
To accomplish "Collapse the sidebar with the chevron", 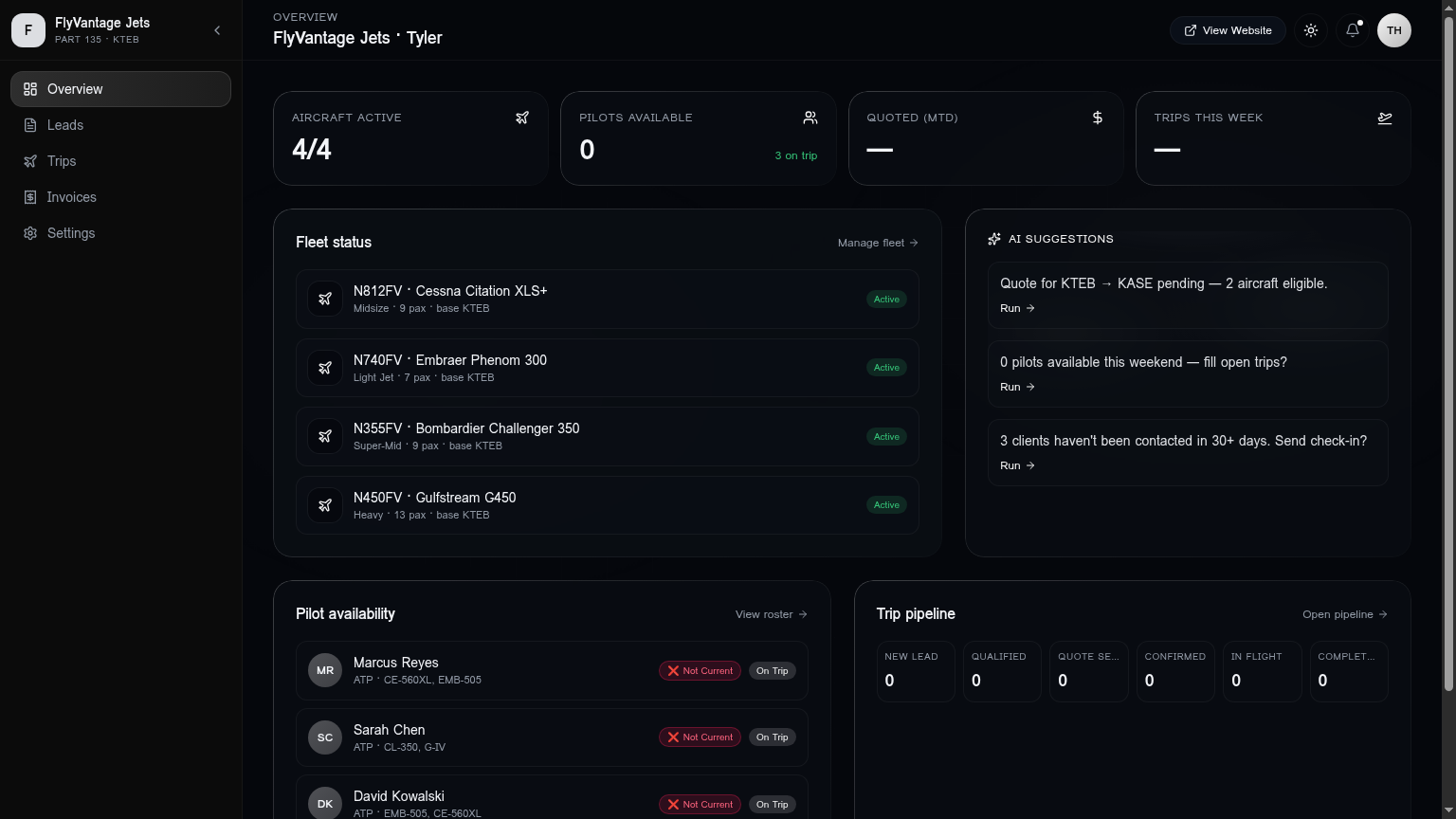I will click(x=217, y=30).
